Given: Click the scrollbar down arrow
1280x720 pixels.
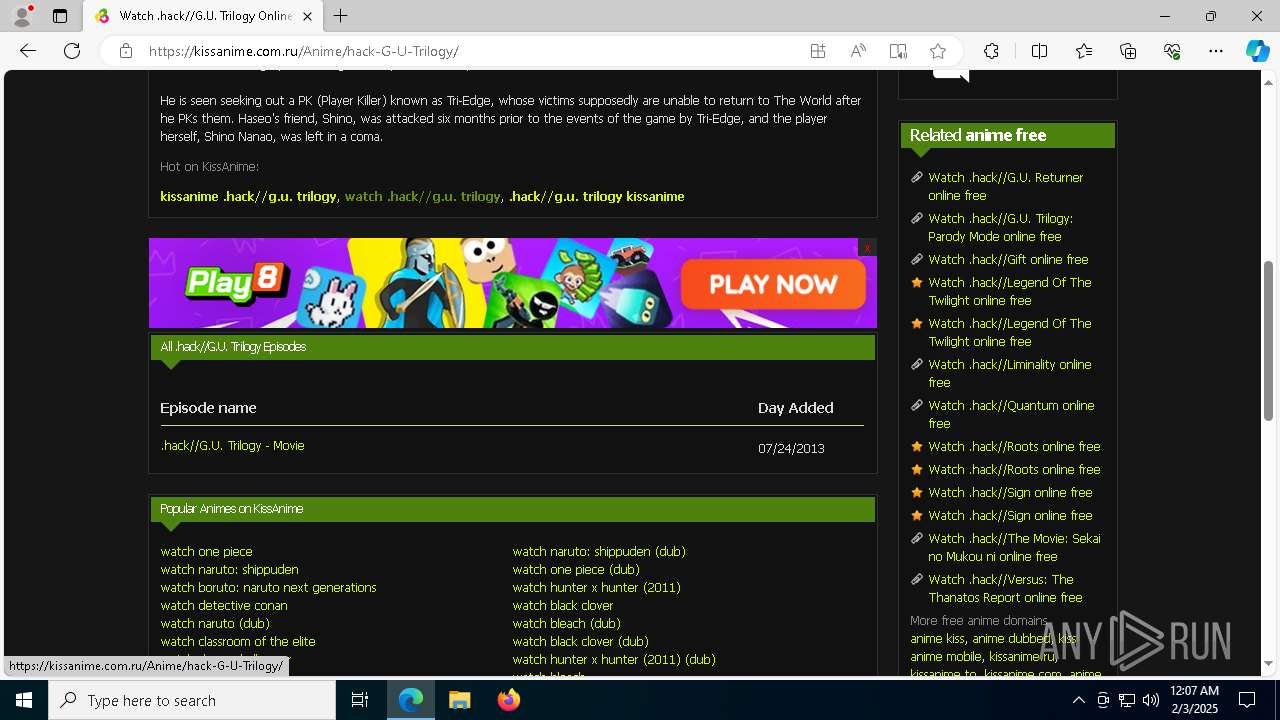Looking at the screenshot, I should [x=1269, y=664].
